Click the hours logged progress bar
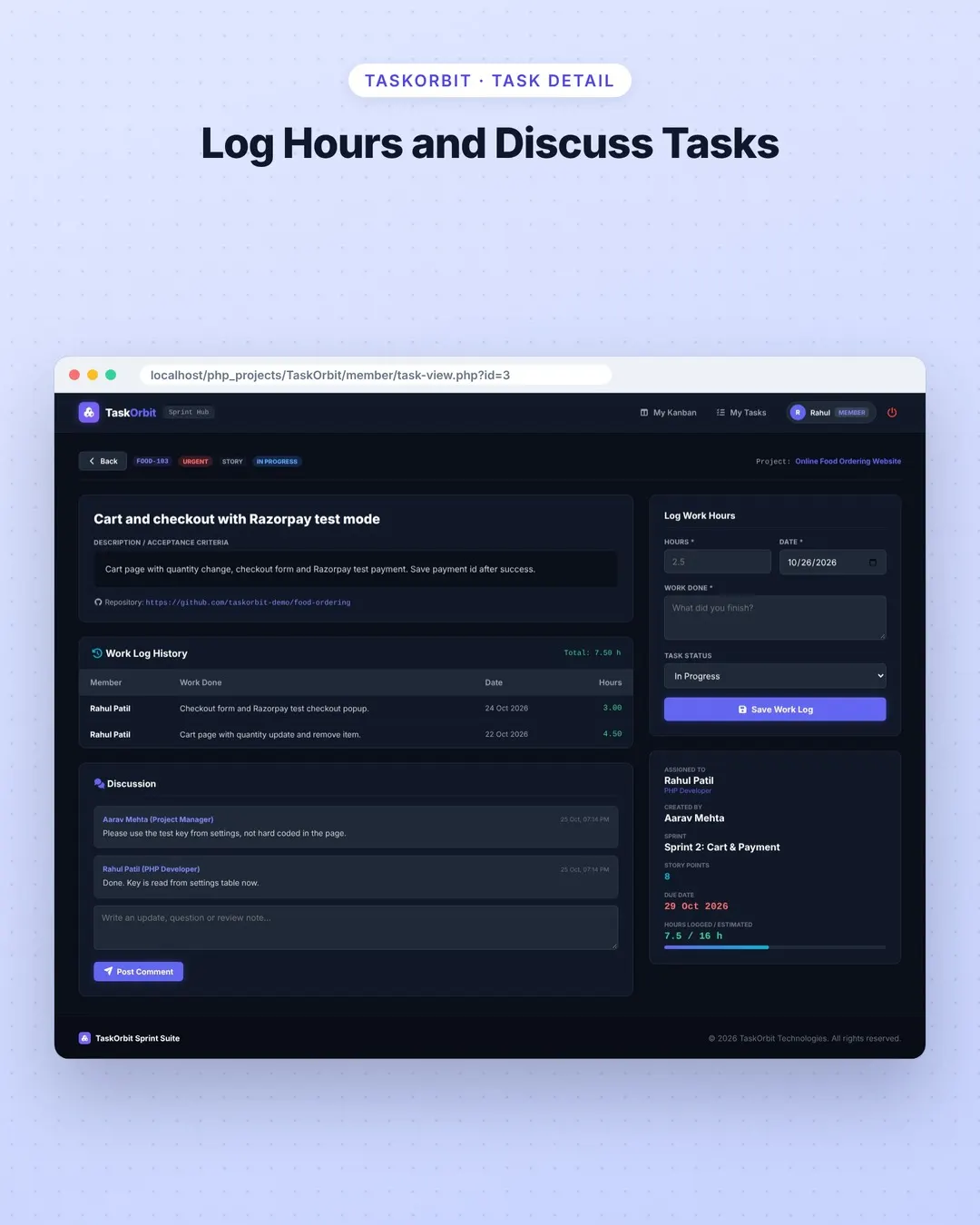Viewport: 980px width, 1225px height. pos(775,947)
